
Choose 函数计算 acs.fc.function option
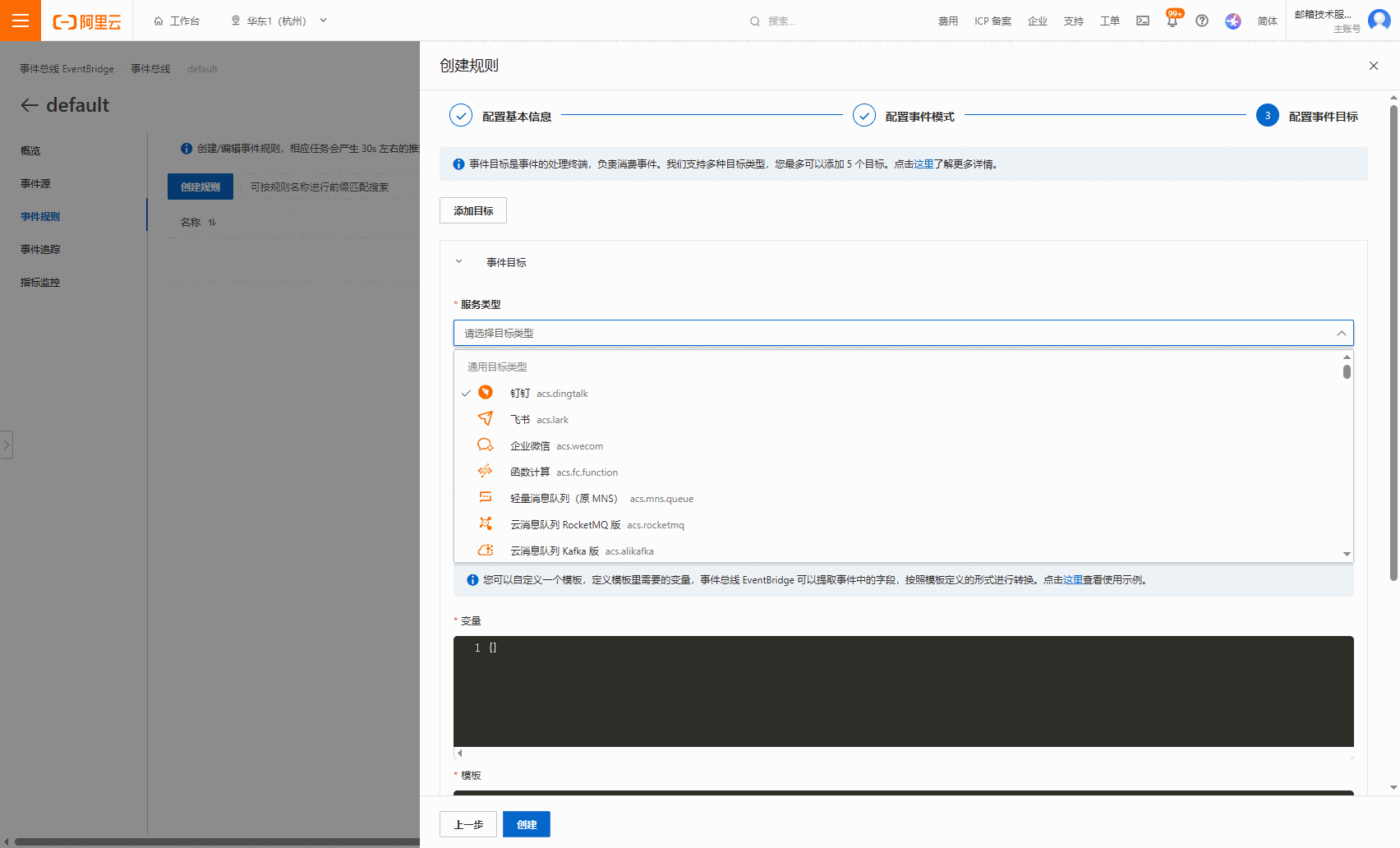pos(899,472)
